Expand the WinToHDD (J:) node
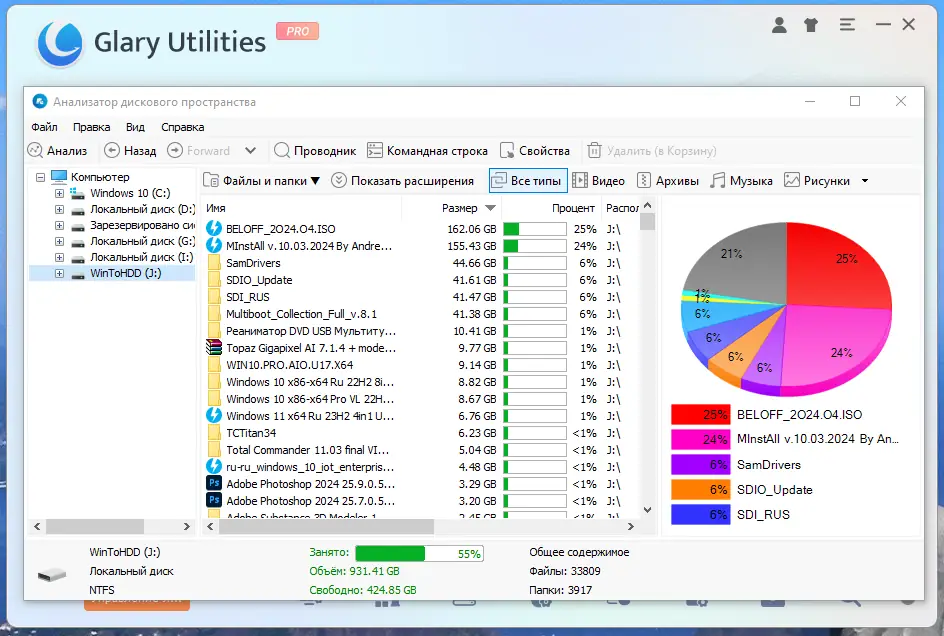Viewport: 944px width, 636px height. [59, 273]
